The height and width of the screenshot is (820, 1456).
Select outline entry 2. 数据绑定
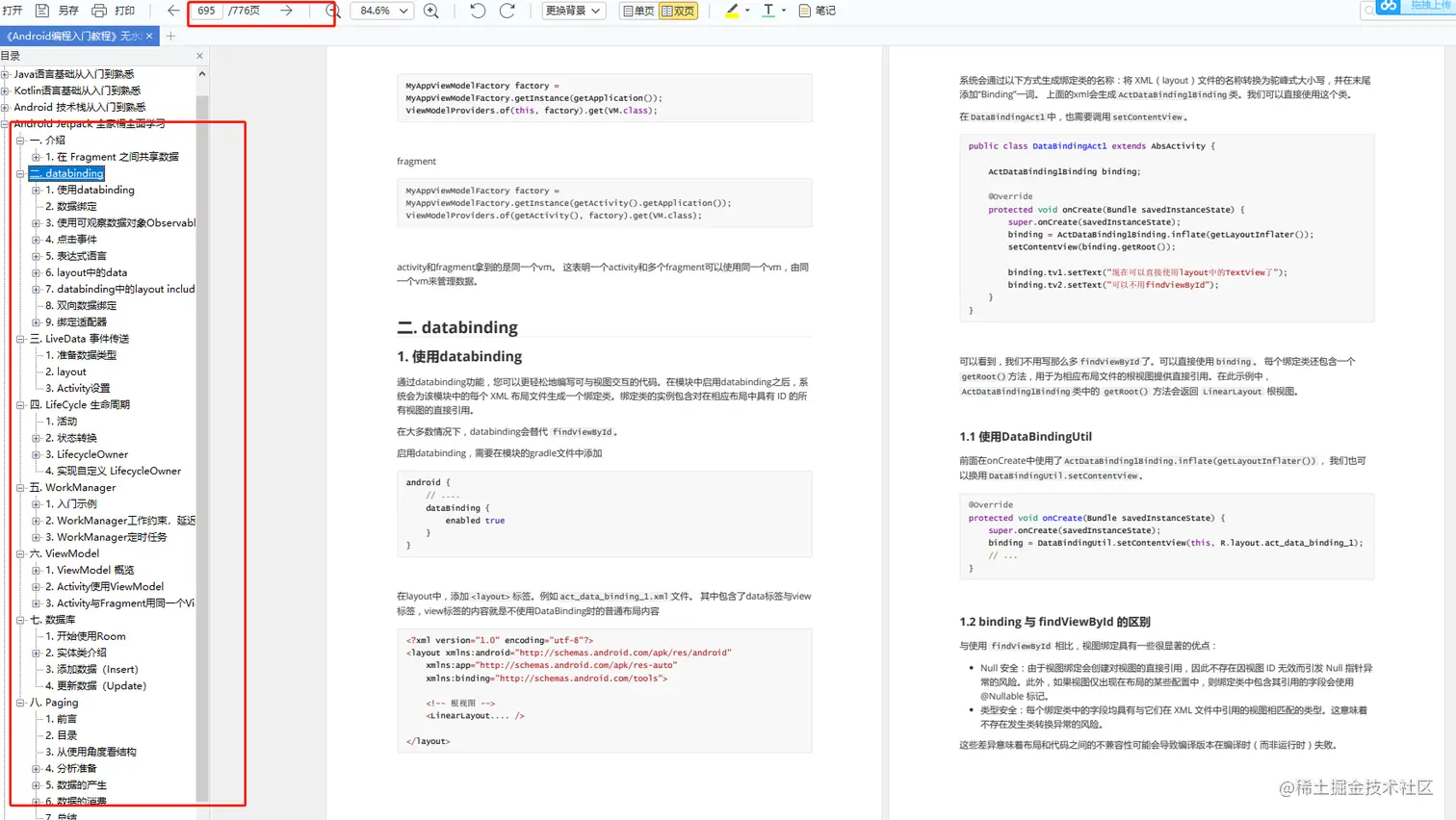click(x=71, y=206)
